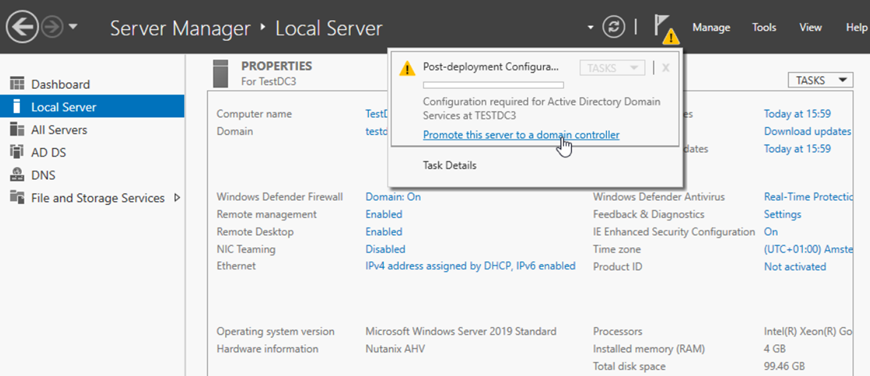
Task: Open Task Details in the notification popup
Action: 449,165
